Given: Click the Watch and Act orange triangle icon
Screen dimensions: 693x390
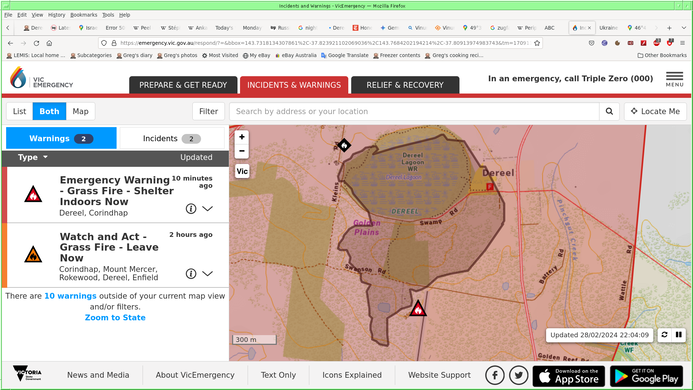Looking at the screenshot, I should click(x=33, y=255).
